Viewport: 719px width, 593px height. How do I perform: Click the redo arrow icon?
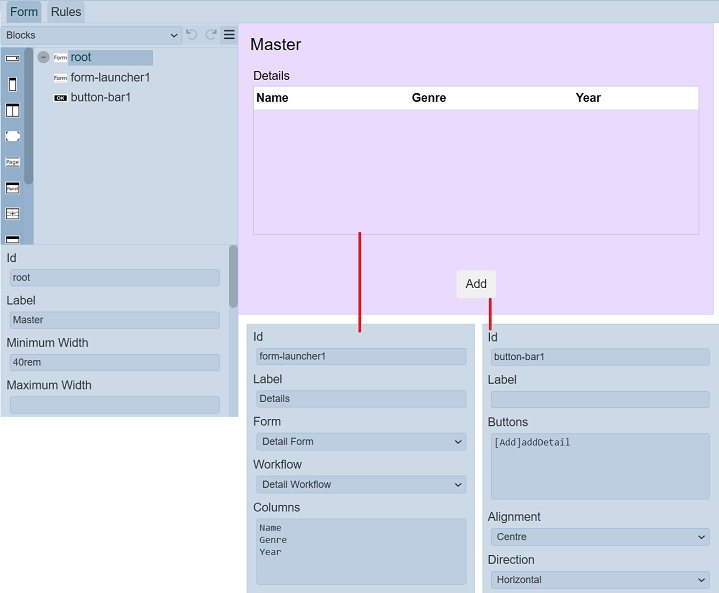(211, 35)
